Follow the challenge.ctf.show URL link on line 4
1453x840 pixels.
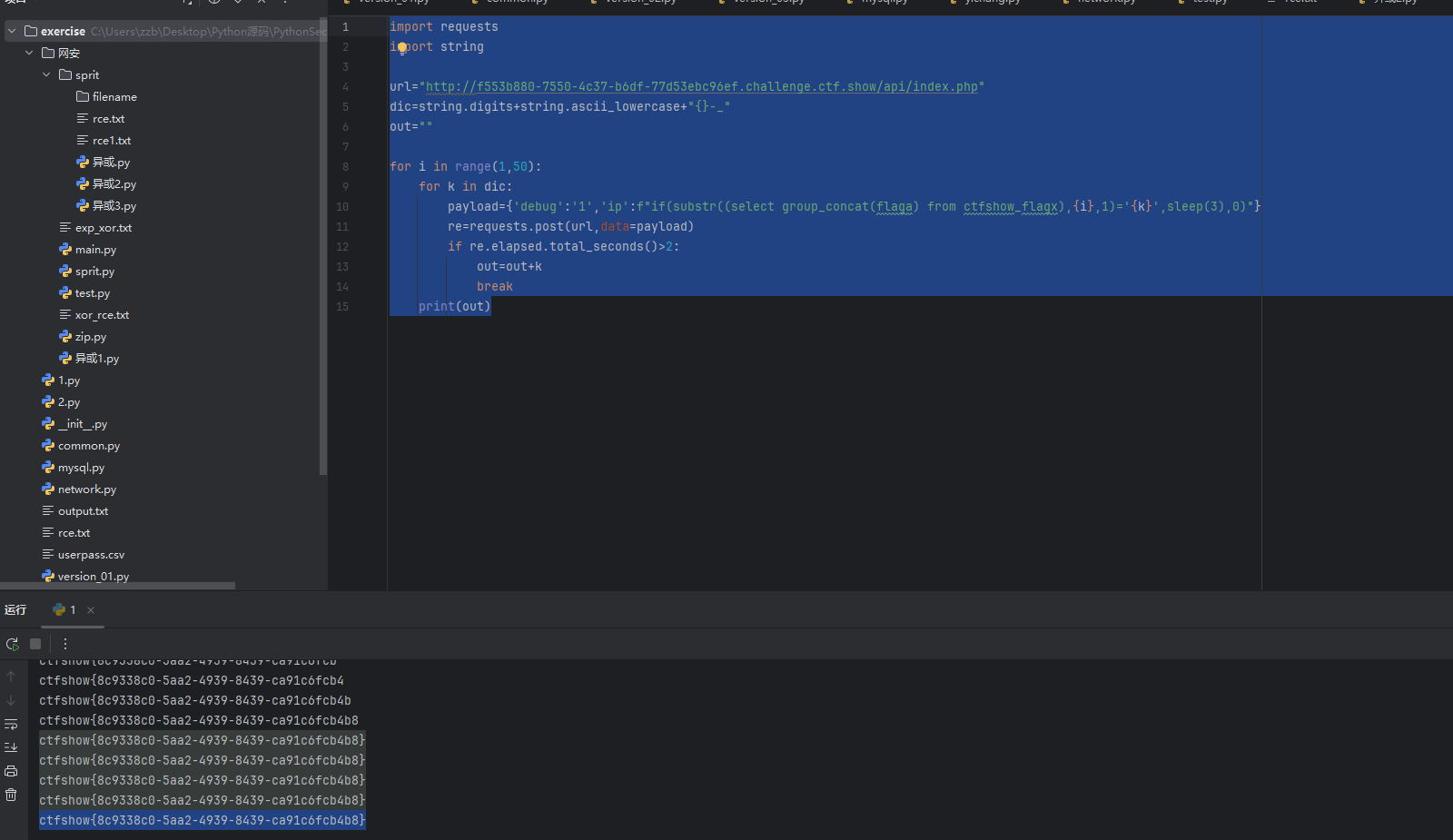coord(702,87)
